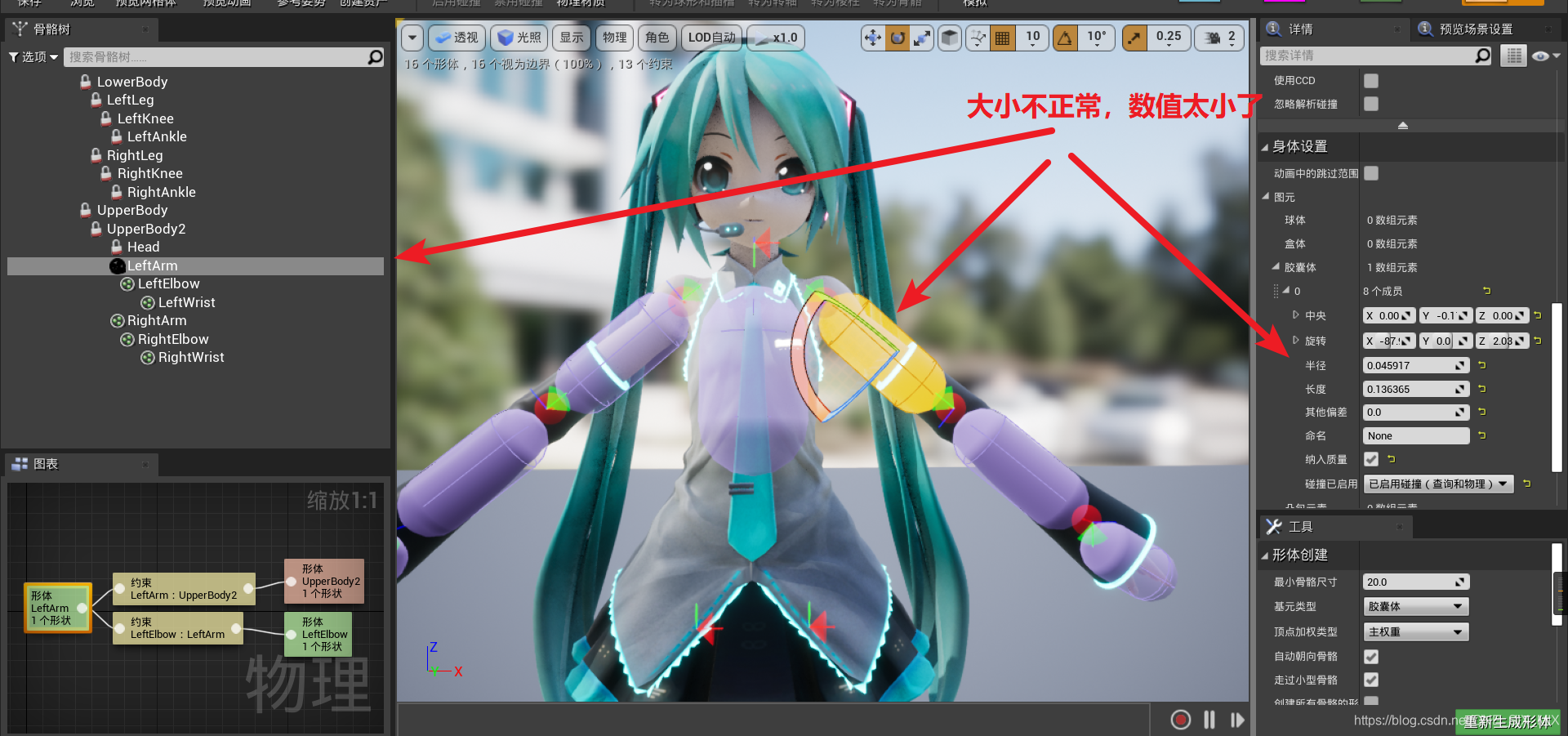Collapse advanced section arrow below 忽略解析碰撞

tap(1403, 126)
